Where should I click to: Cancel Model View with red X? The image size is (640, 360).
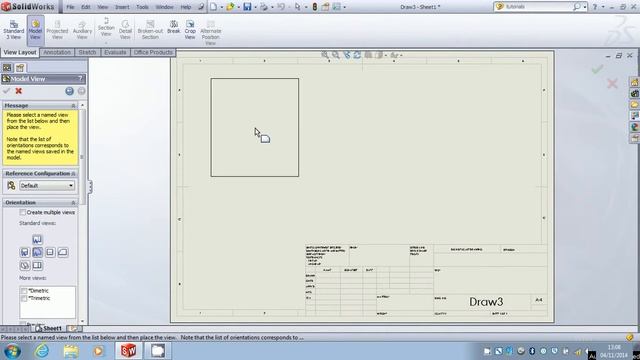pos(18,91)
